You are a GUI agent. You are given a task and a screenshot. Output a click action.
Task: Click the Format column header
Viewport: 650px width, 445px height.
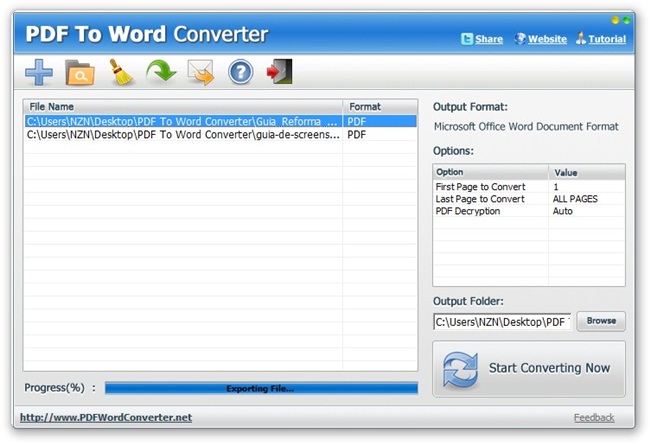coord(380,107)
